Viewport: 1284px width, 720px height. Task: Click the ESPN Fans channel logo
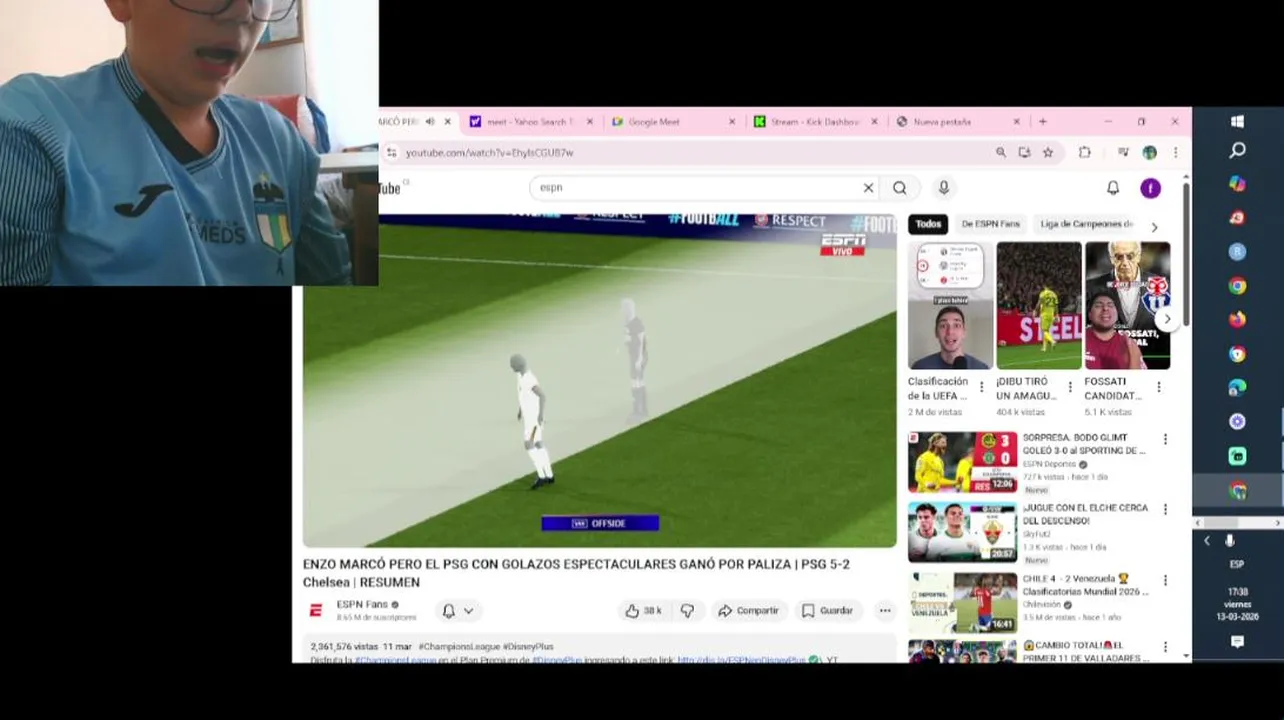pos(316,610)
